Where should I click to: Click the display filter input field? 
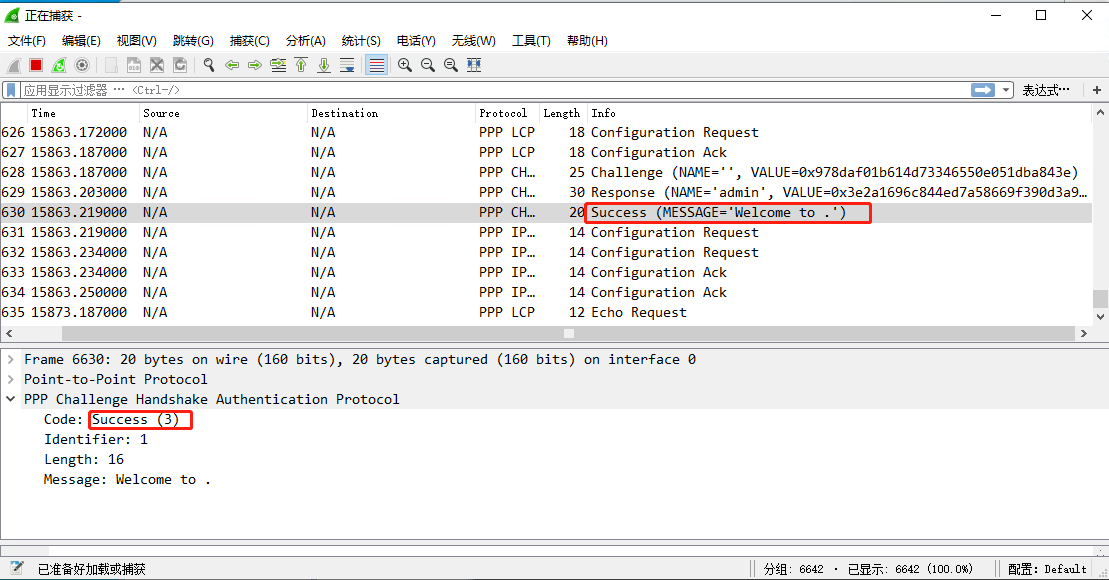[495, 91]
